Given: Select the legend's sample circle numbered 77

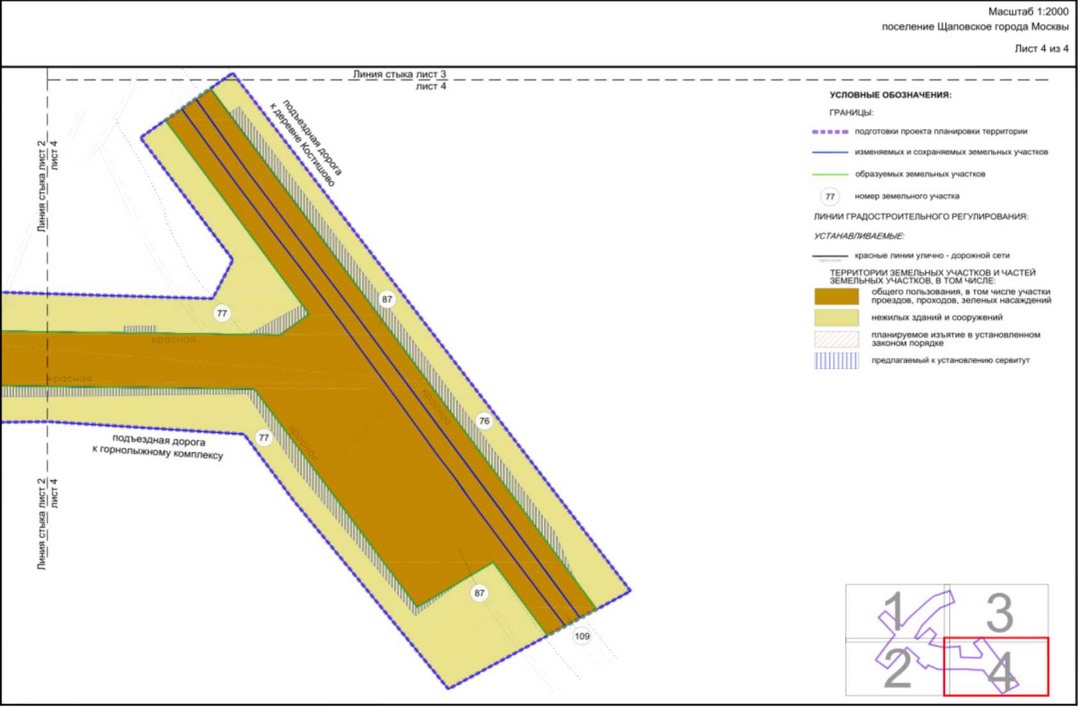Looking at the screenshot, I should click(x=829, y=197).
